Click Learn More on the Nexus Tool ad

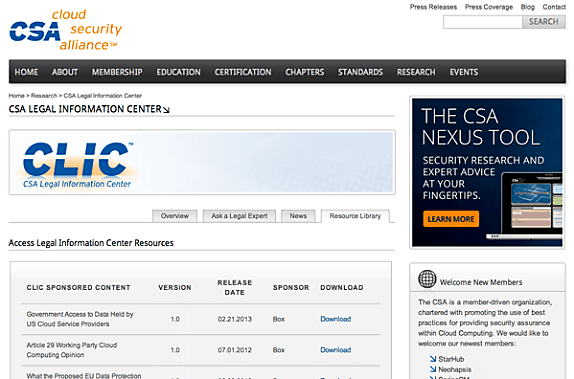pyautogui.click(x=451, y=219)
